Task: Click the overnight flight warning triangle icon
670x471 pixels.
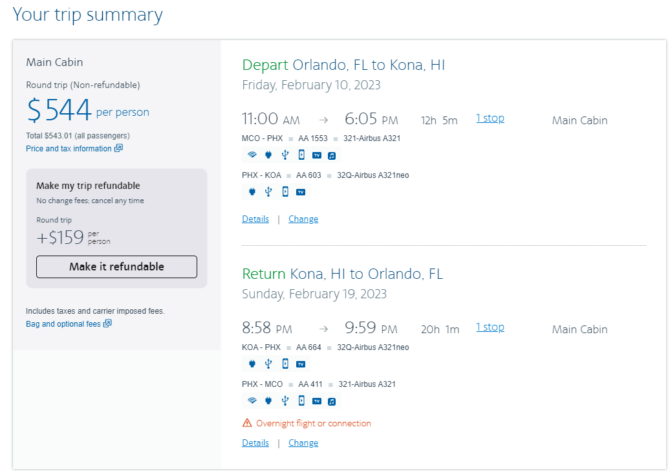Action: tap(247, 423)
